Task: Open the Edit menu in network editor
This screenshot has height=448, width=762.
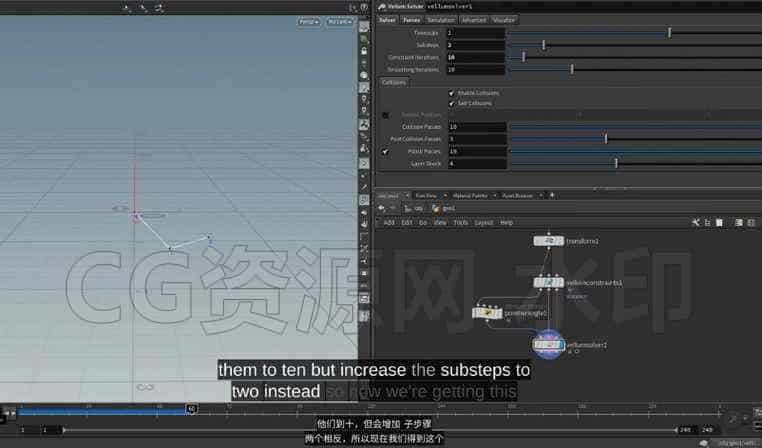Action: 407,223
